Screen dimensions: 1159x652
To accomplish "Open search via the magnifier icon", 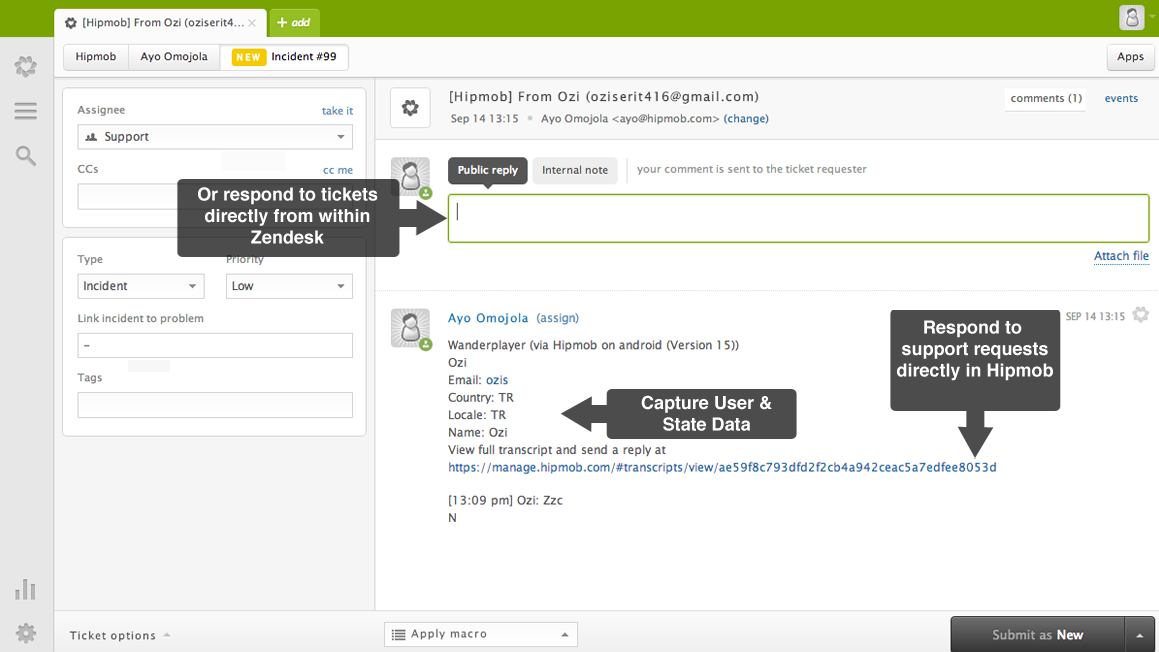I will [x=26, y=155].
